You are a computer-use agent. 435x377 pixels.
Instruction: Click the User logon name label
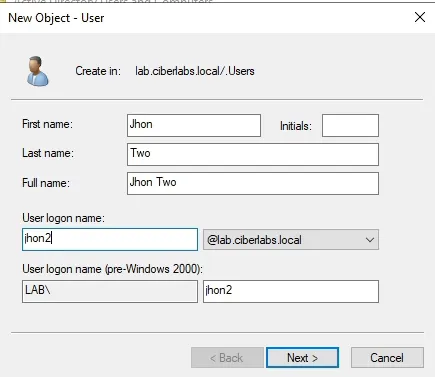[63, 218]
